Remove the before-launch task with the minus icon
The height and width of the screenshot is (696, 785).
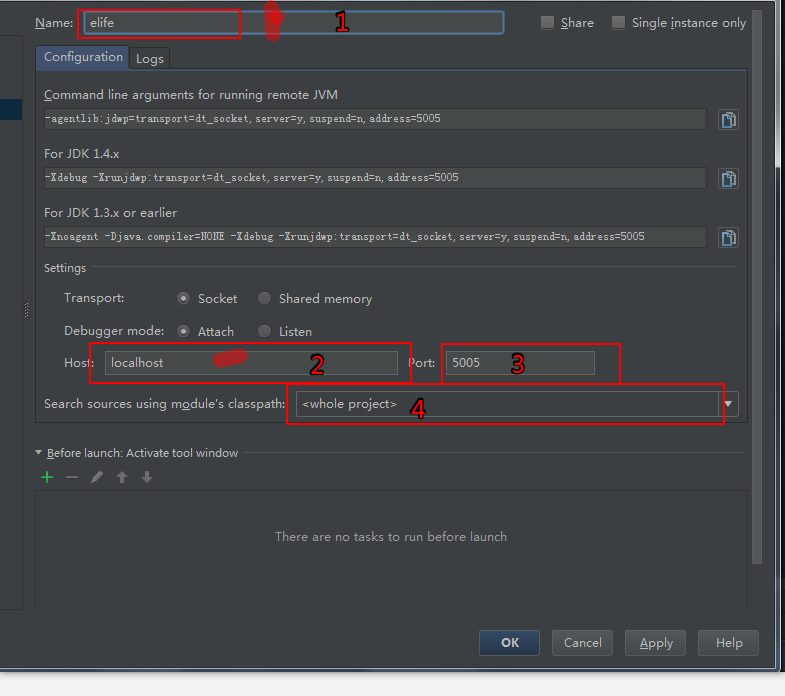pos(72,477)
